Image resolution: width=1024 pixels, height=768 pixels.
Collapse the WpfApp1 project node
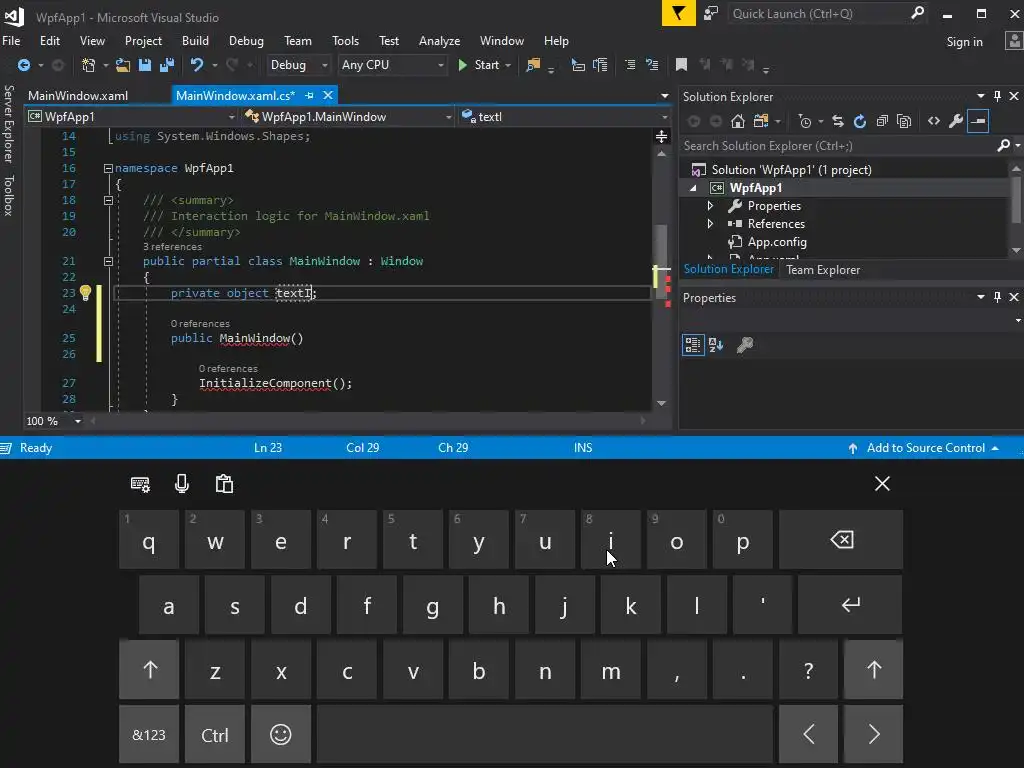[694, 188]
